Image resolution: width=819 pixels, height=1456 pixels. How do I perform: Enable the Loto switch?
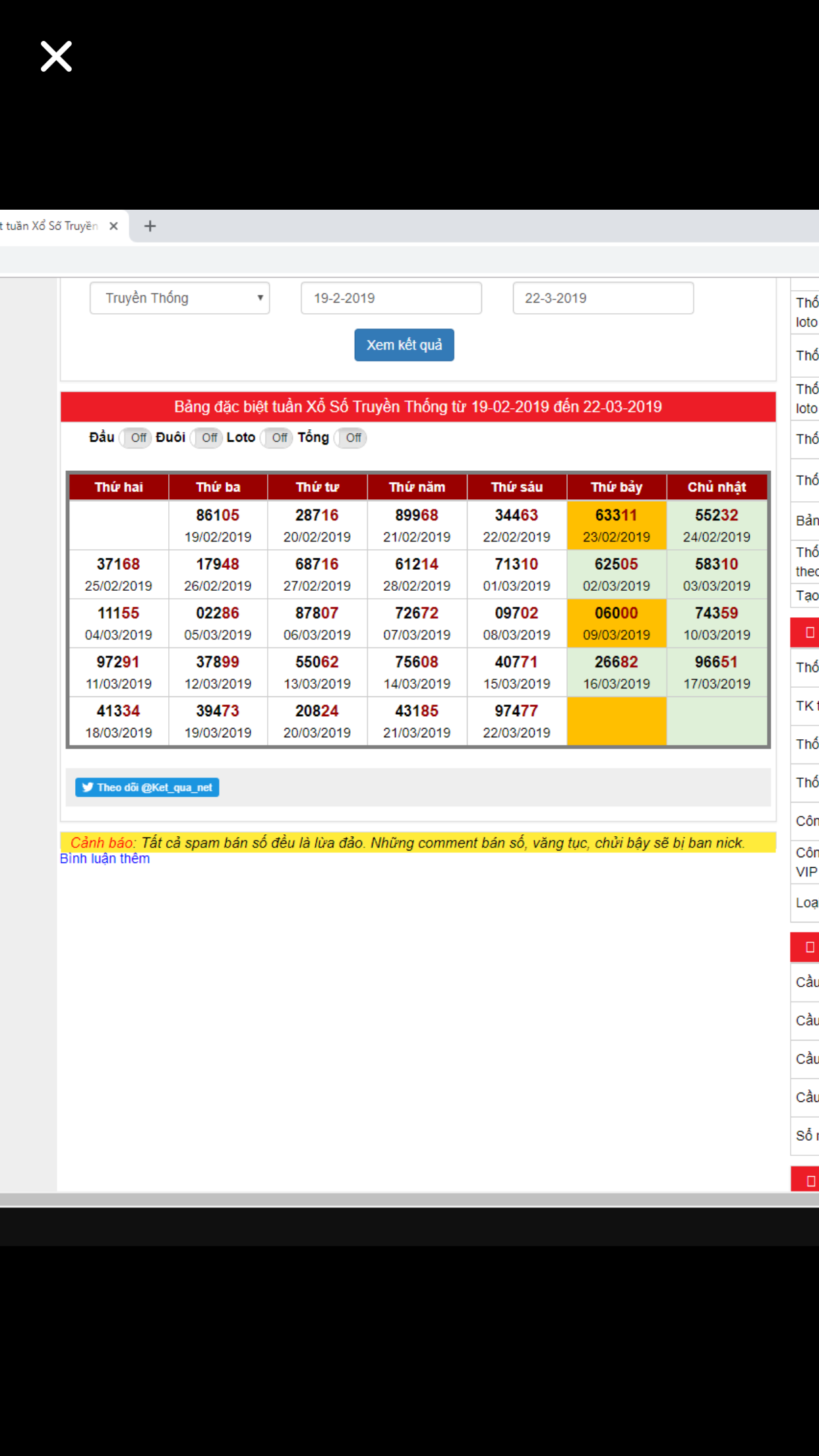tap(278, 438)
